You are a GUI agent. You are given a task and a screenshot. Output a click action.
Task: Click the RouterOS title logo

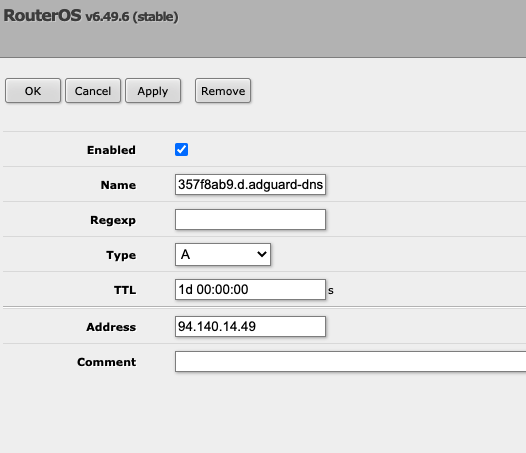pos(43,15)
